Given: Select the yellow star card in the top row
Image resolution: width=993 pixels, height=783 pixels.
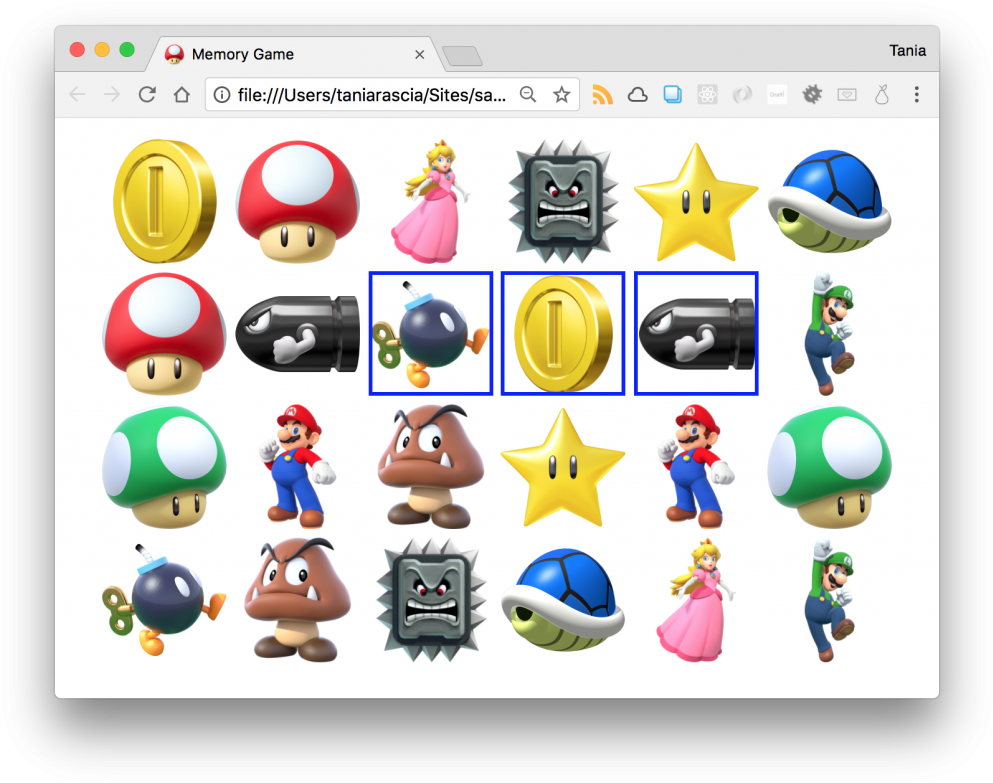Looking at the screenshot, I should pos(696,201).
